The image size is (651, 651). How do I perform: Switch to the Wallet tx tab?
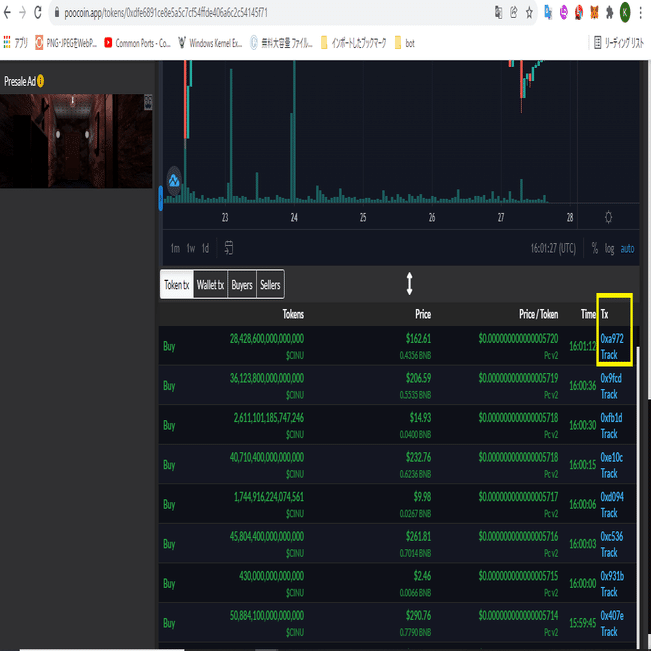pos(210,284)
